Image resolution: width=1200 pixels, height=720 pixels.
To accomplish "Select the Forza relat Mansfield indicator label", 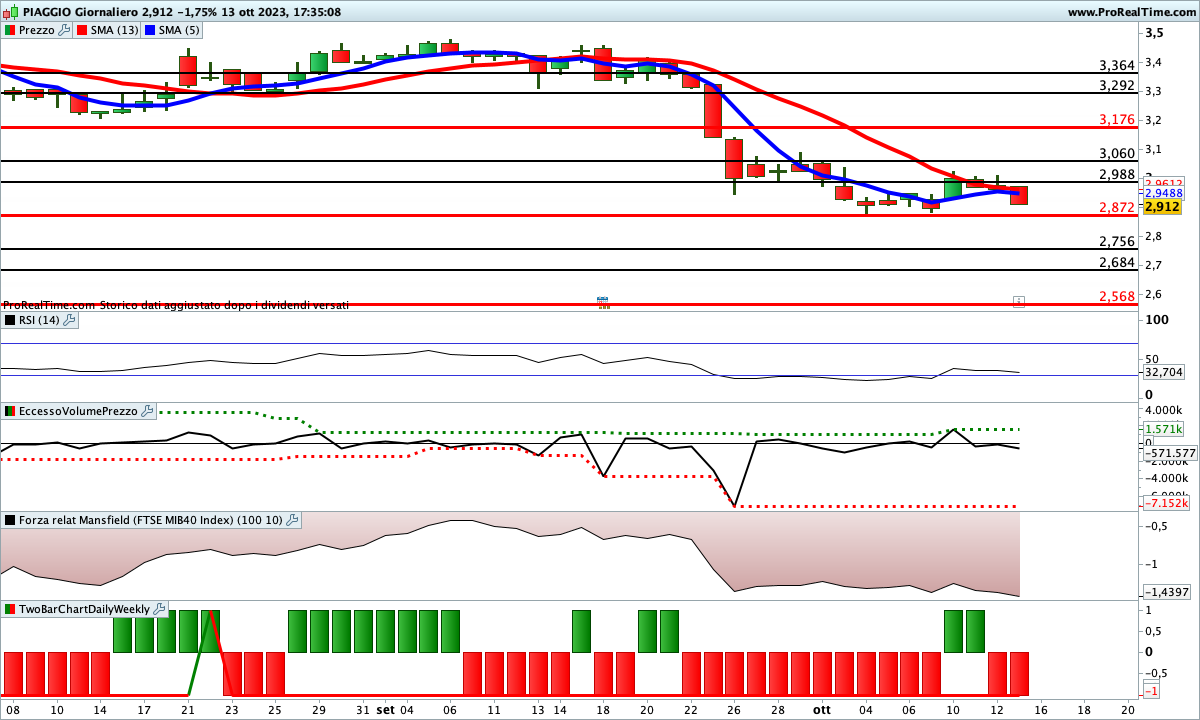I will point(151,520).
